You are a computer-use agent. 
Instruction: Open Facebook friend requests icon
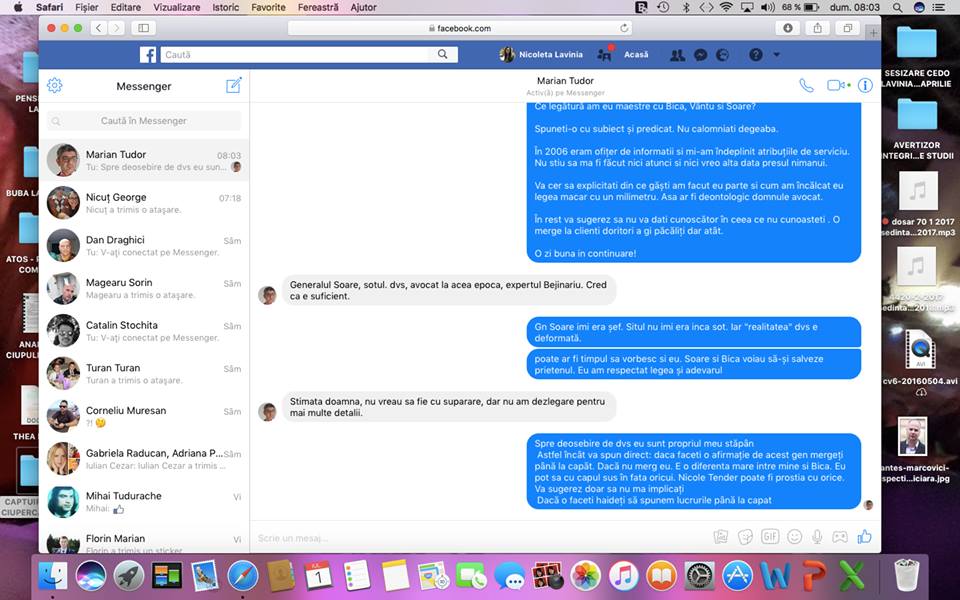pyautogui.click(x=678, y=55)
